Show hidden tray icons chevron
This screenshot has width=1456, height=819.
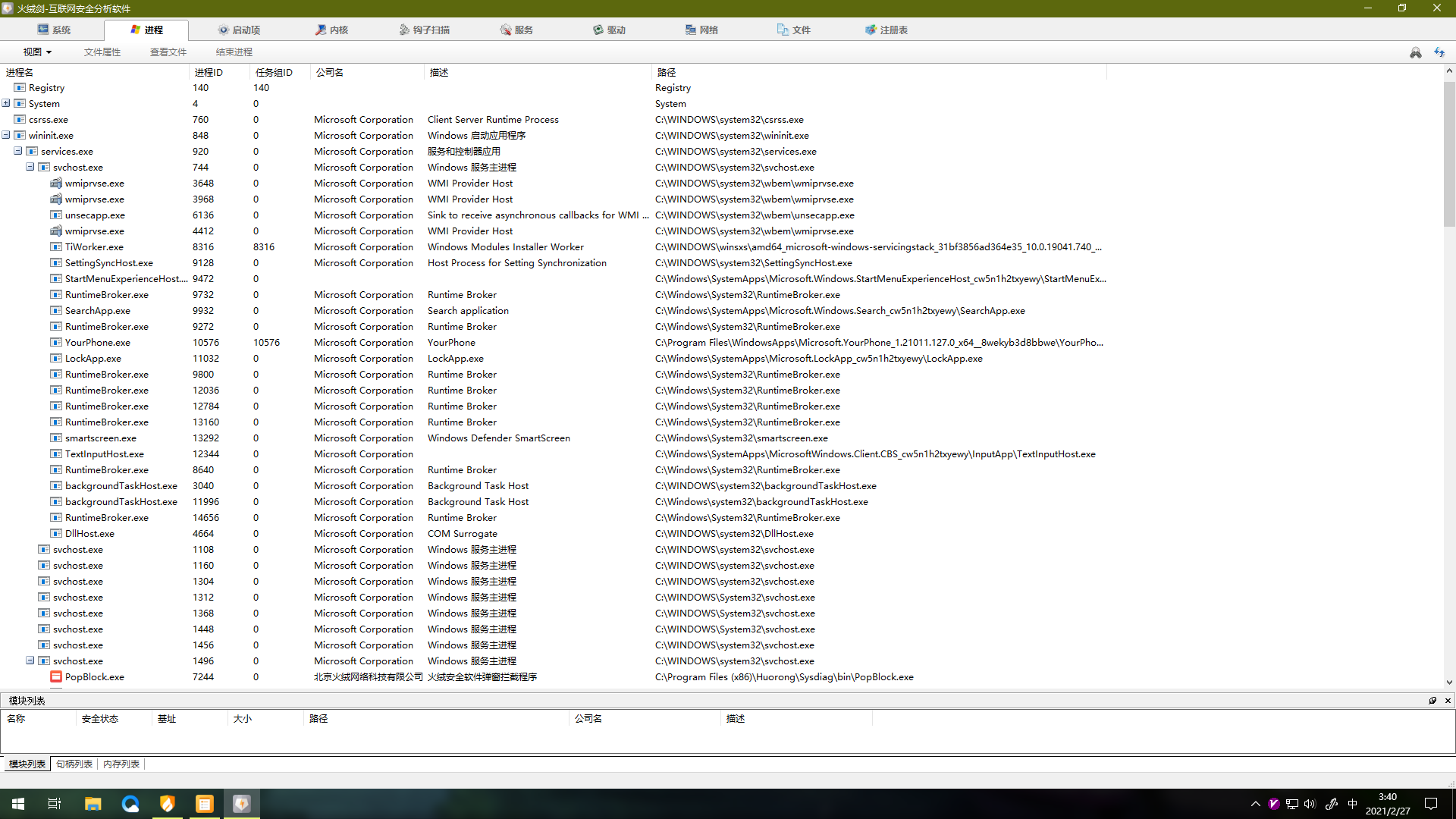pyautogui.click(x=1255, y=804)
